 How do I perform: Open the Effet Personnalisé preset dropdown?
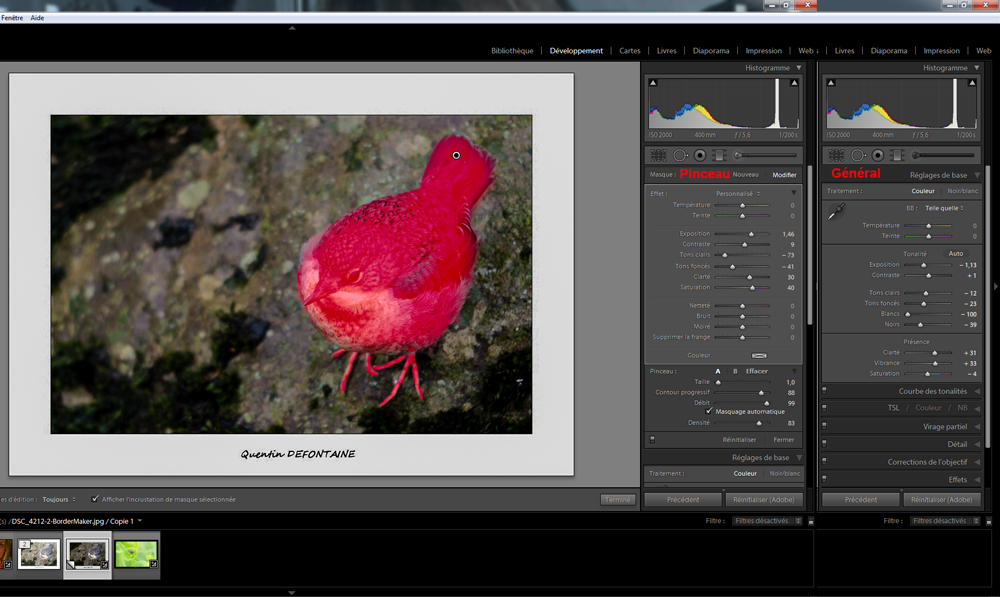click(x=738, y=193)
